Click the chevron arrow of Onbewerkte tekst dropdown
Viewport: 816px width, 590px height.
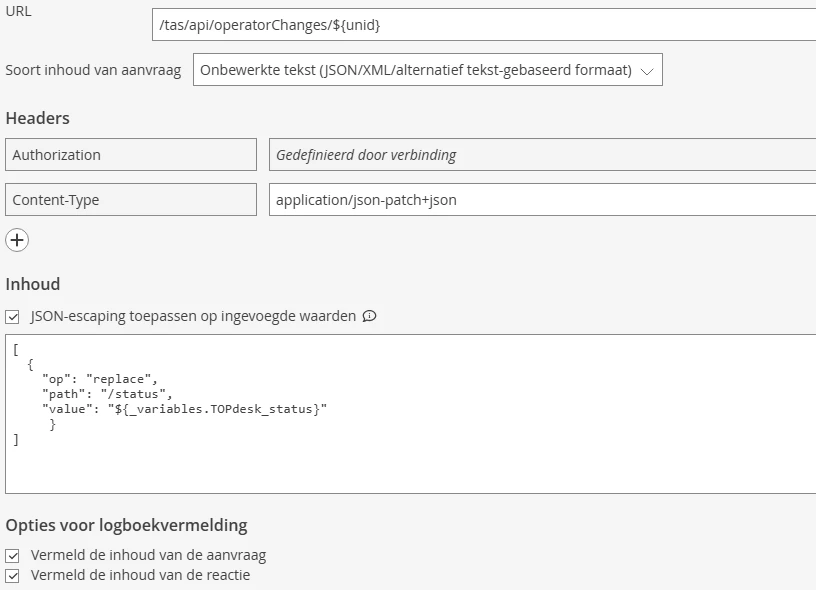647,71
